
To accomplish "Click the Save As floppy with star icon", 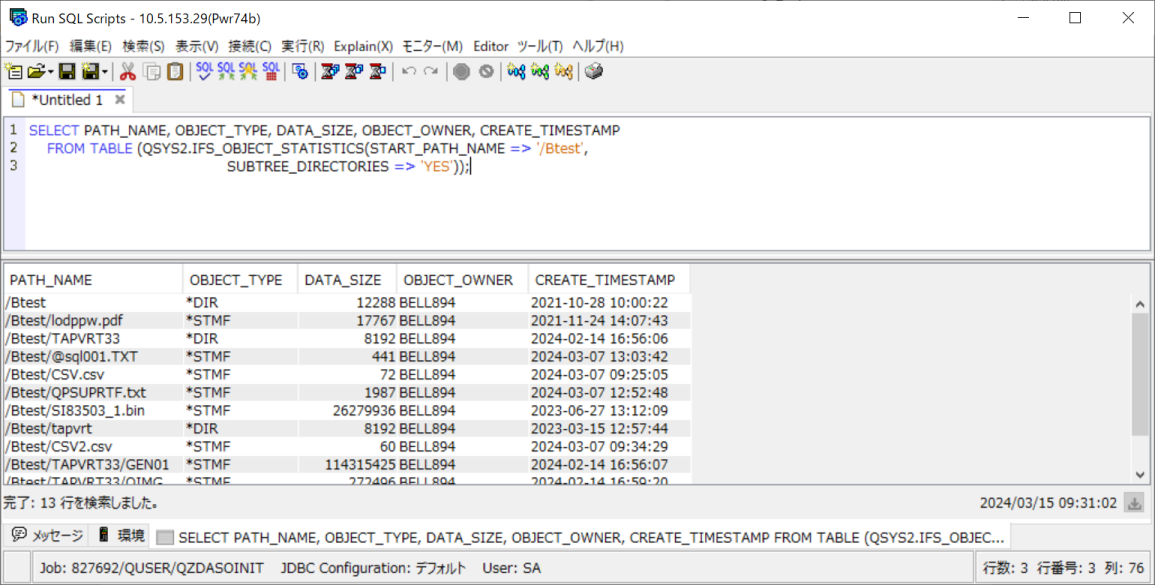I will (90, 71).
